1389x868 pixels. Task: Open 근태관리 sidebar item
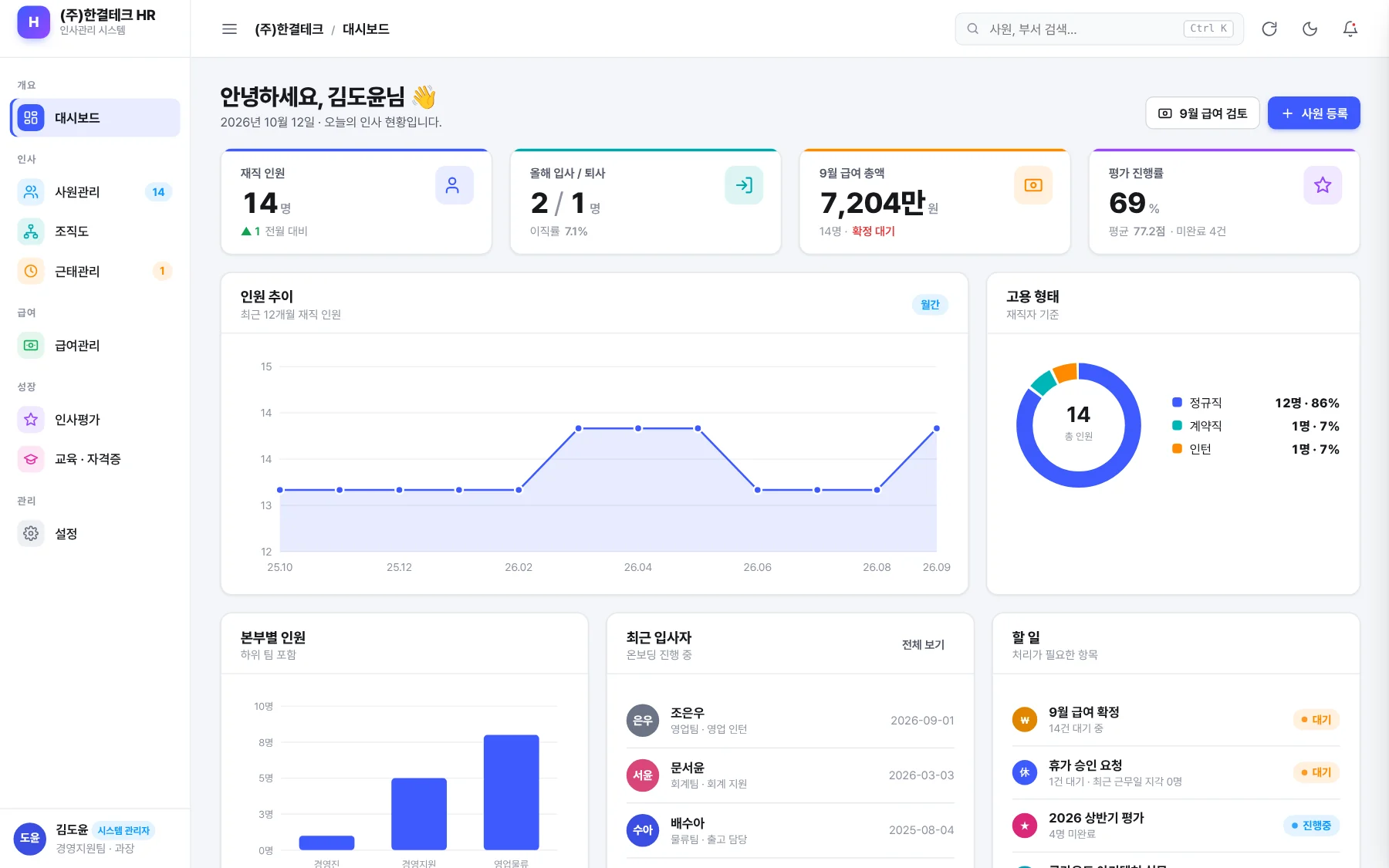coord(96,272)
